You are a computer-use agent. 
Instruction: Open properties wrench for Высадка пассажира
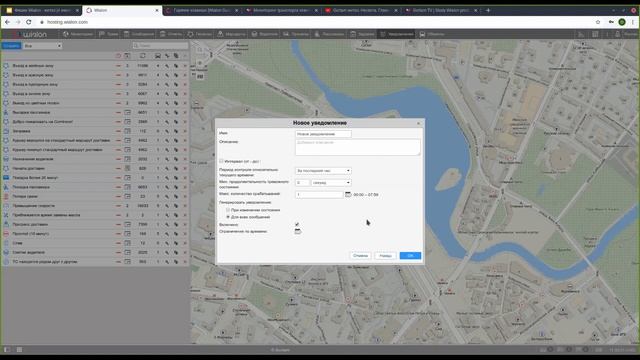pos(167,112)
